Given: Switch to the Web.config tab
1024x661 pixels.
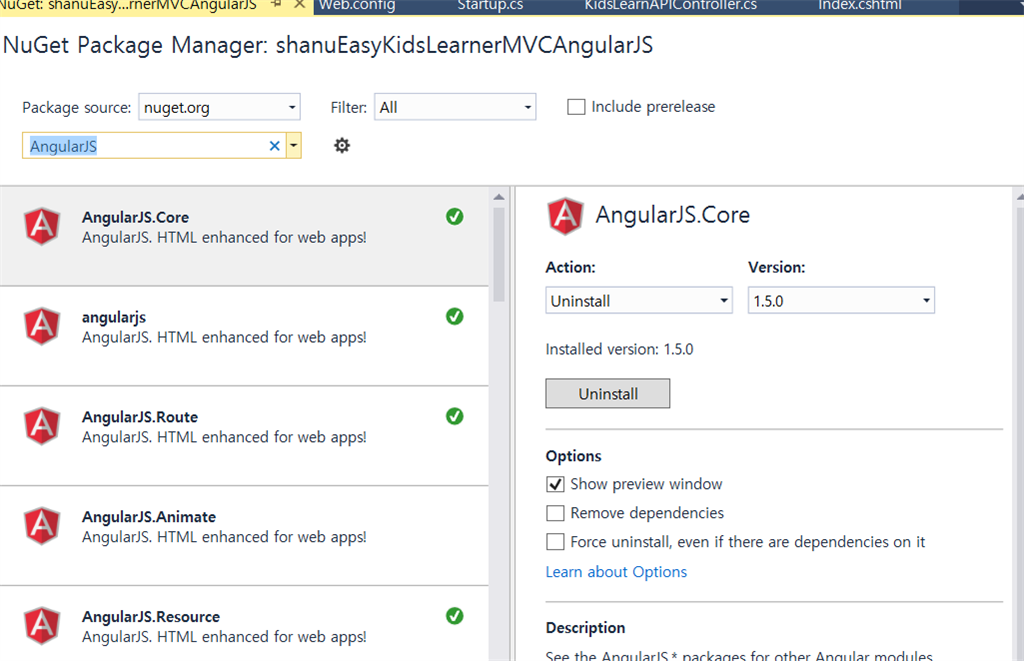Looking at the screenshot, I should (357, 5).
